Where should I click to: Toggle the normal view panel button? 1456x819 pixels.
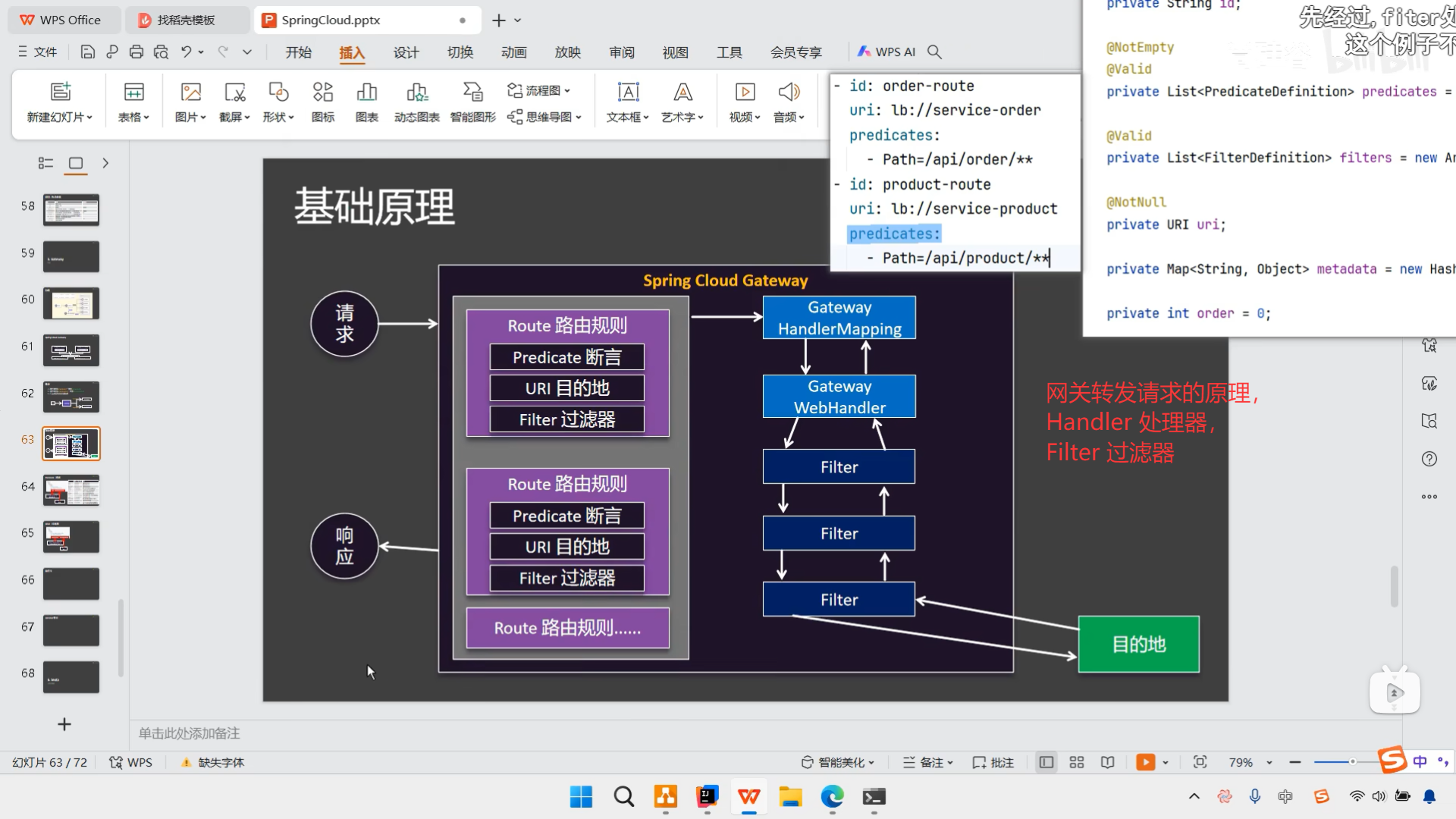pyautogui.click(x=1046, y=762)
